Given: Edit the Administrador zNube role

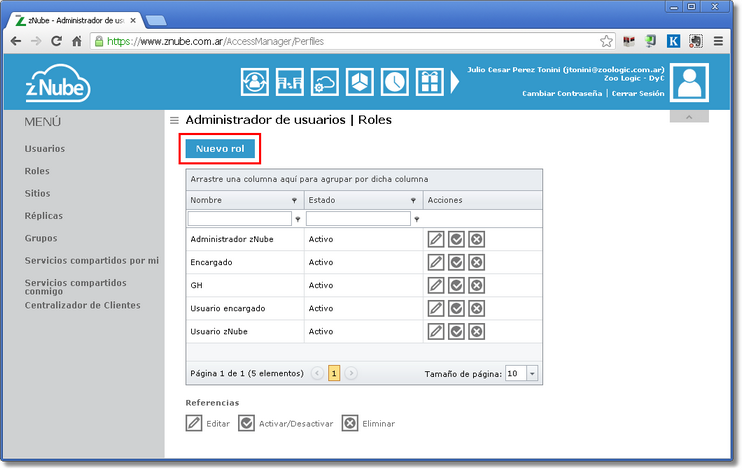Looking at the screenshot, I should pos(436,239).
